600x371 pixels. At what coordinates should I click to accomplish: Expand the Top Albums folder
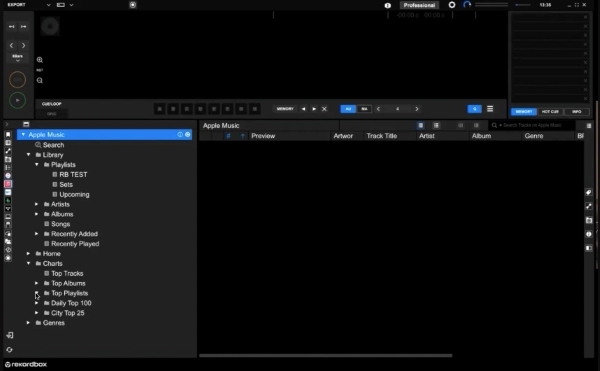(x=37, y=283)
